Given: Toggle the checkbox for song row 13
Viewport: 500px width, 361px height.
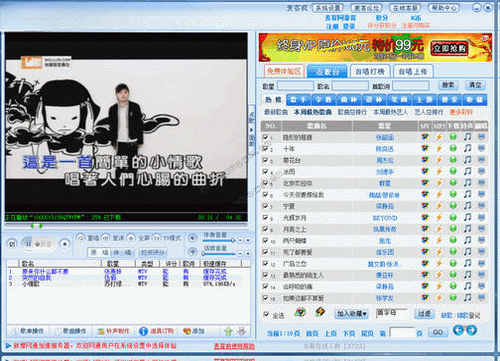Looking at the screenshot, I should (266, 275).
